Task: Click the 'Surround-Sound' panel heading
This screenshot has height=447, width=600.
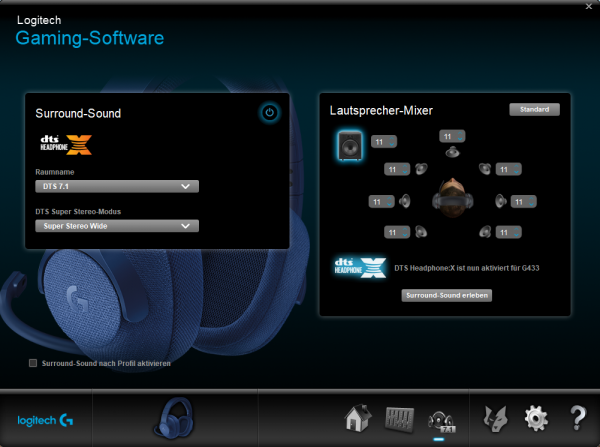Action: click(x=78, y=113)
